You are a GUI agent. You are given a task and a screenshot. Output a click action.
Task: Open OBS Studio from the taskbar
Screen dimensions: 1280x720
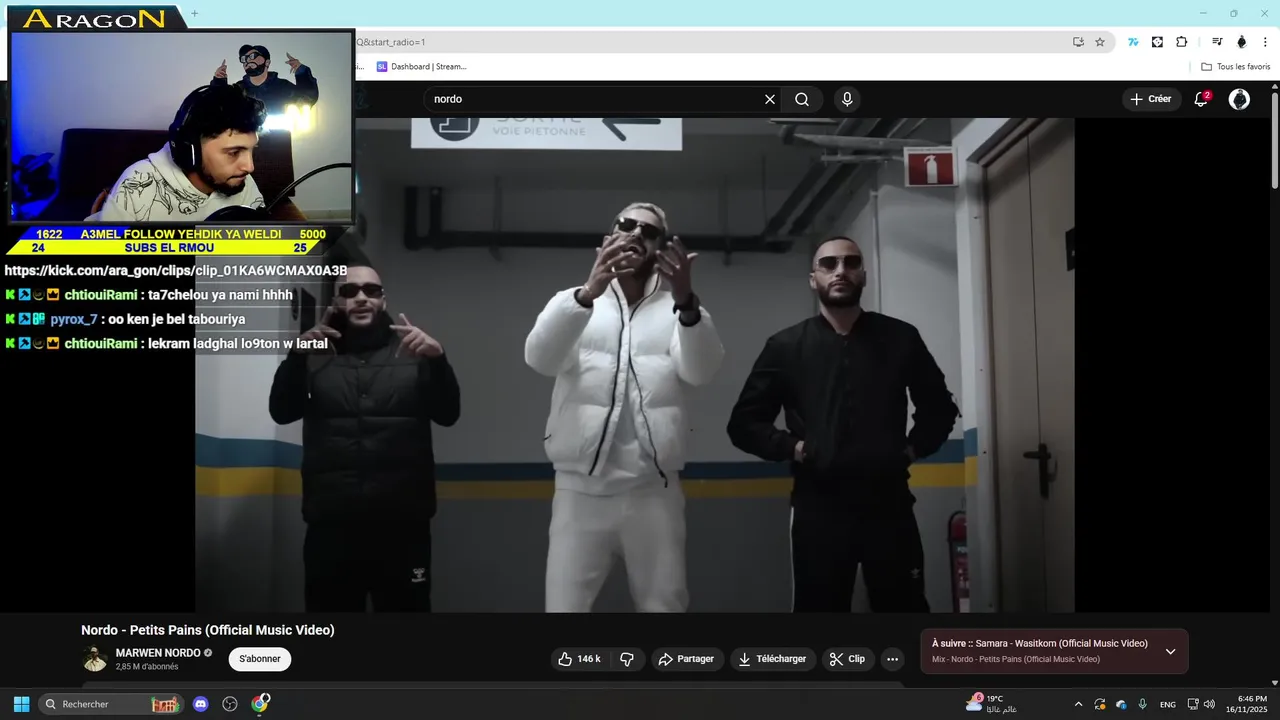click(x=230, y=704)
